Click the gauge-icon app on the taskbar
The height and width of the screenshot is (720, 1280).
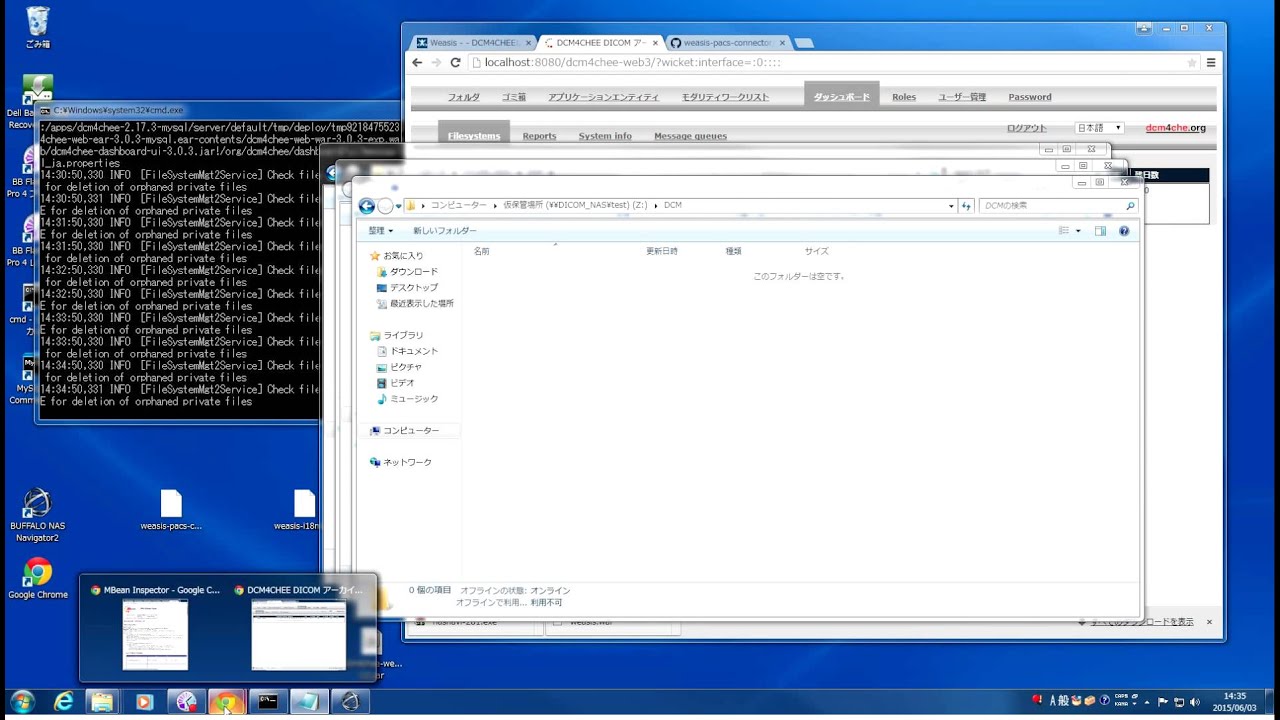[x=186, y=702]
